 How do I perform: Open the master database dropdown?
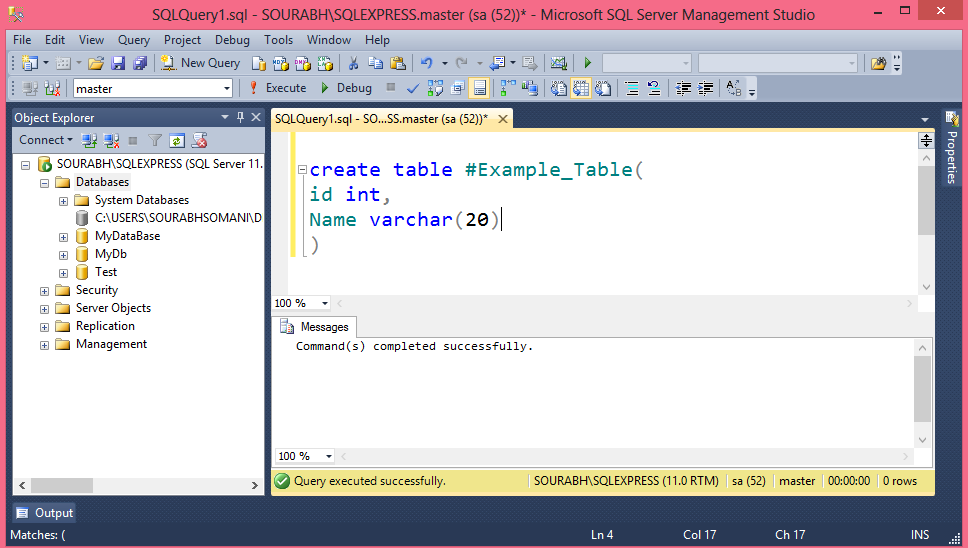[227, 88]
